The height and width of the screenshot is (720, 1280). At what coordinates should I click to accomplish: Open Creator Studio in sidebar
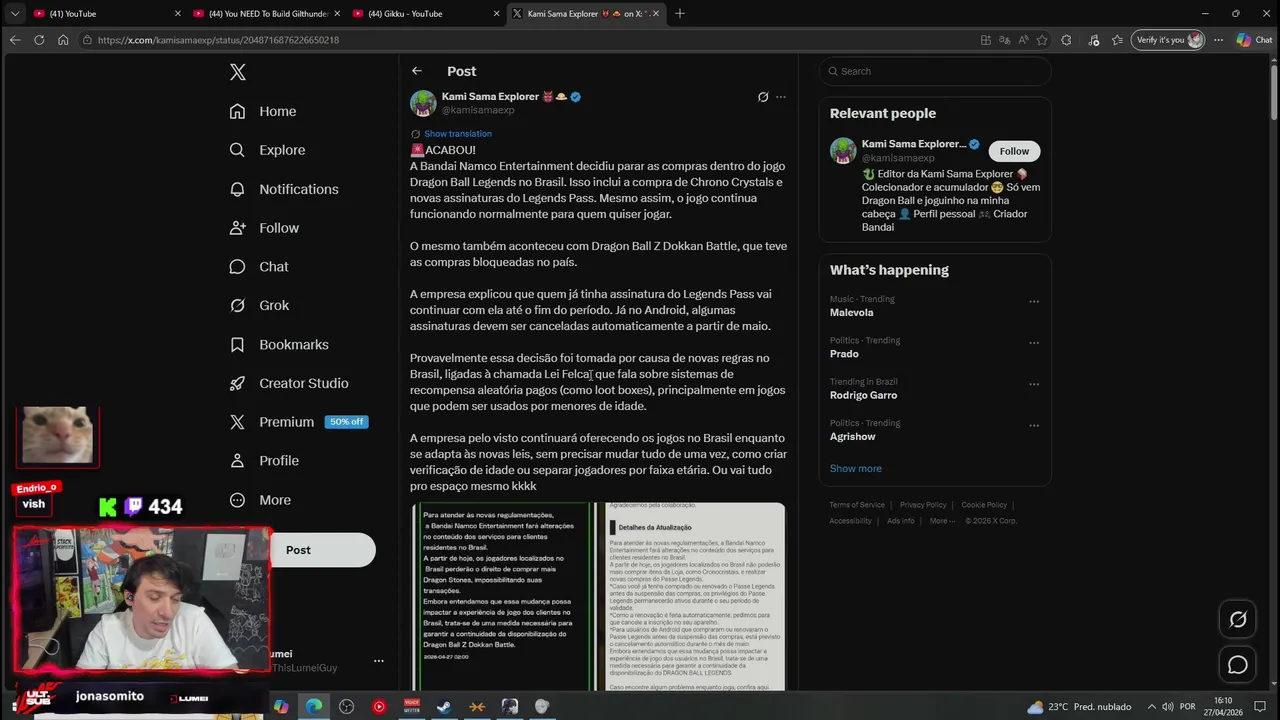point(289,383)
